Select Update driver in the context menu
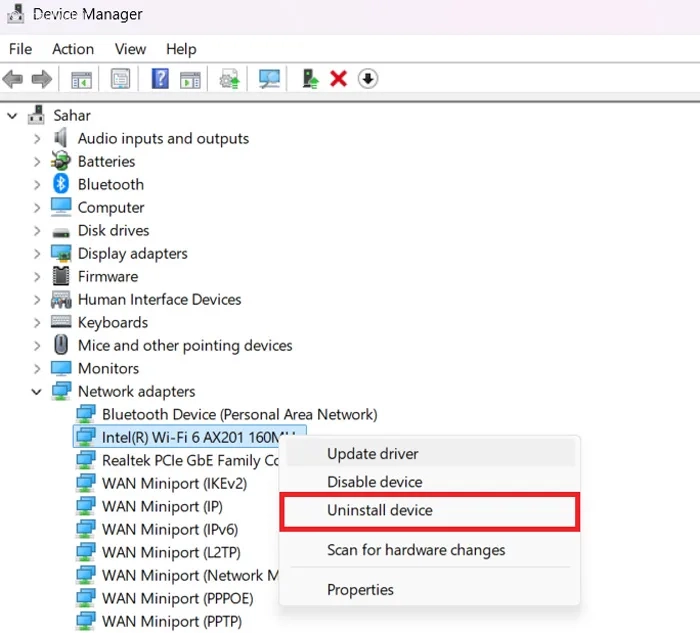Viewport: 700px width, 633px height. [x=372, y=454]
